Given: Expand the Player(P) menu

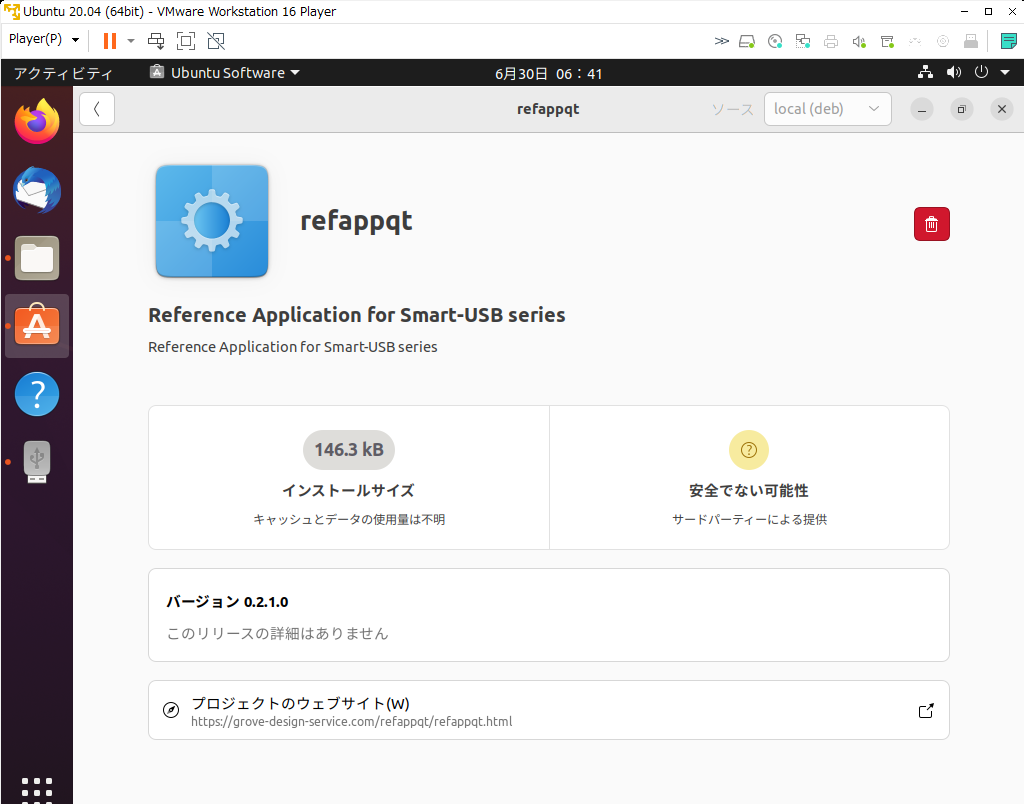Looking at the screenshot, I should (x=44, y=39).
